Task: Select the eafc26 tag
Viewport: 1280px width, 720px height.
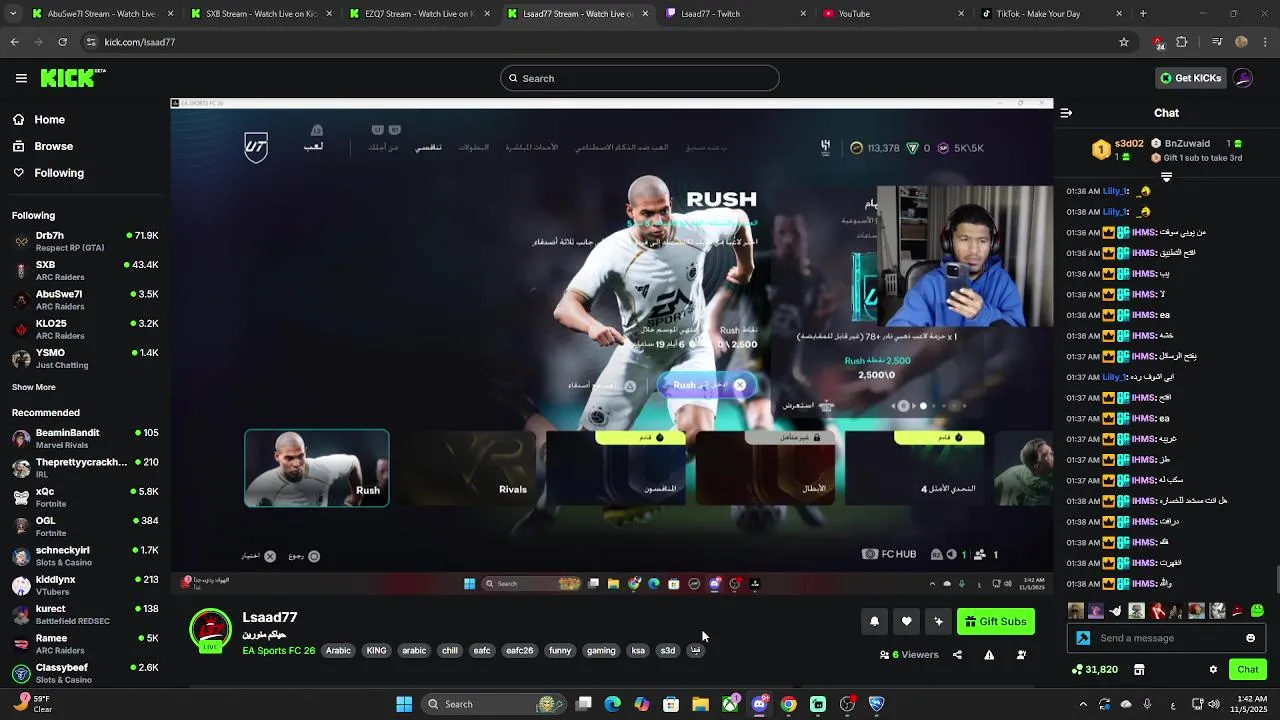Action: coord(519,651)
